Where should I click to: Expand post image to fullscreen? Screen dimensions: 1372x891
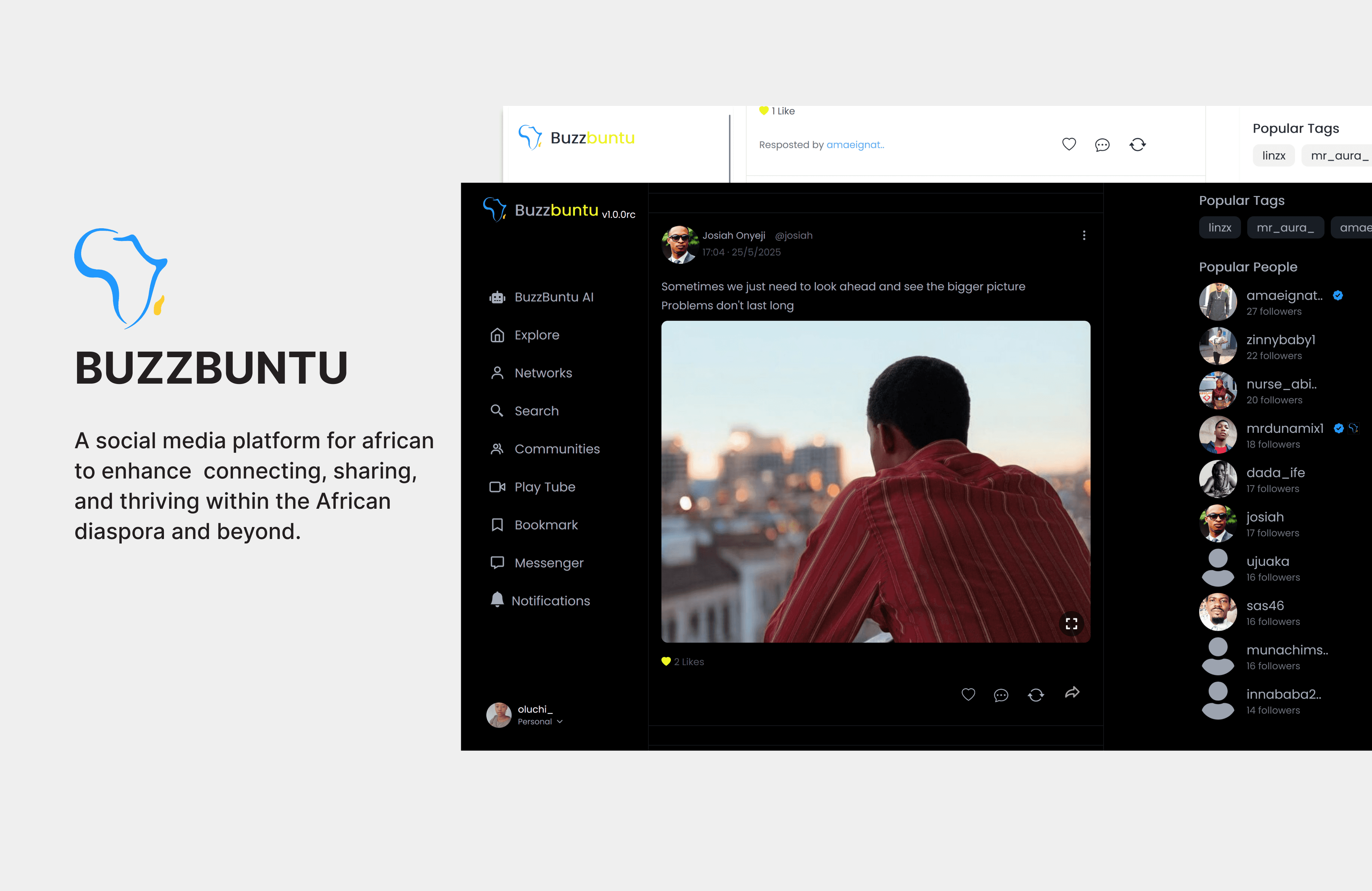pyautogui.click(x=1071, y=624)
